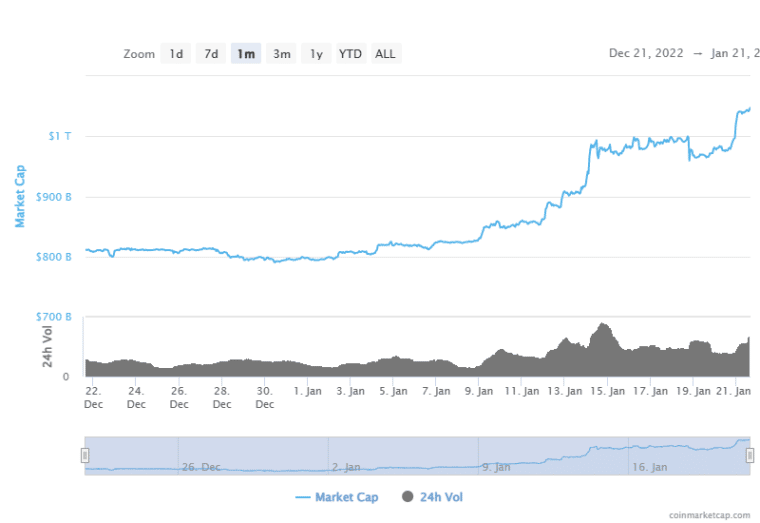This screenshot has height=523, width=760.
Task: Choose the YTD zoom option
Action: pyautogui.click(x=350, y=54)
